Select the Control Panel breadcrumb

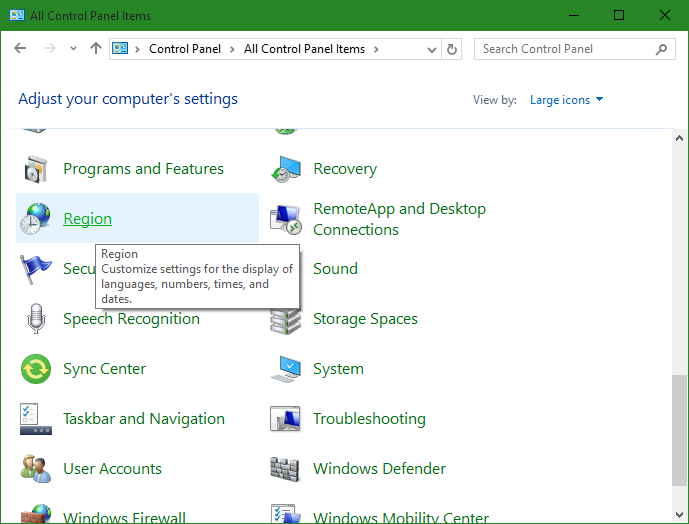[185, 49]
